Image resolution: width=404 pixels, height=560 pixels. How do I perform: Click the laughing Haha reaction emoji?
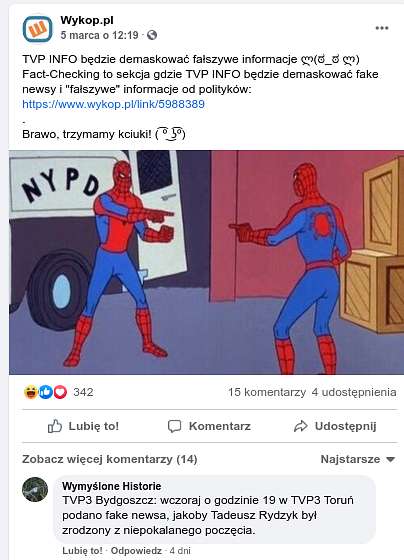coord(31,392)
